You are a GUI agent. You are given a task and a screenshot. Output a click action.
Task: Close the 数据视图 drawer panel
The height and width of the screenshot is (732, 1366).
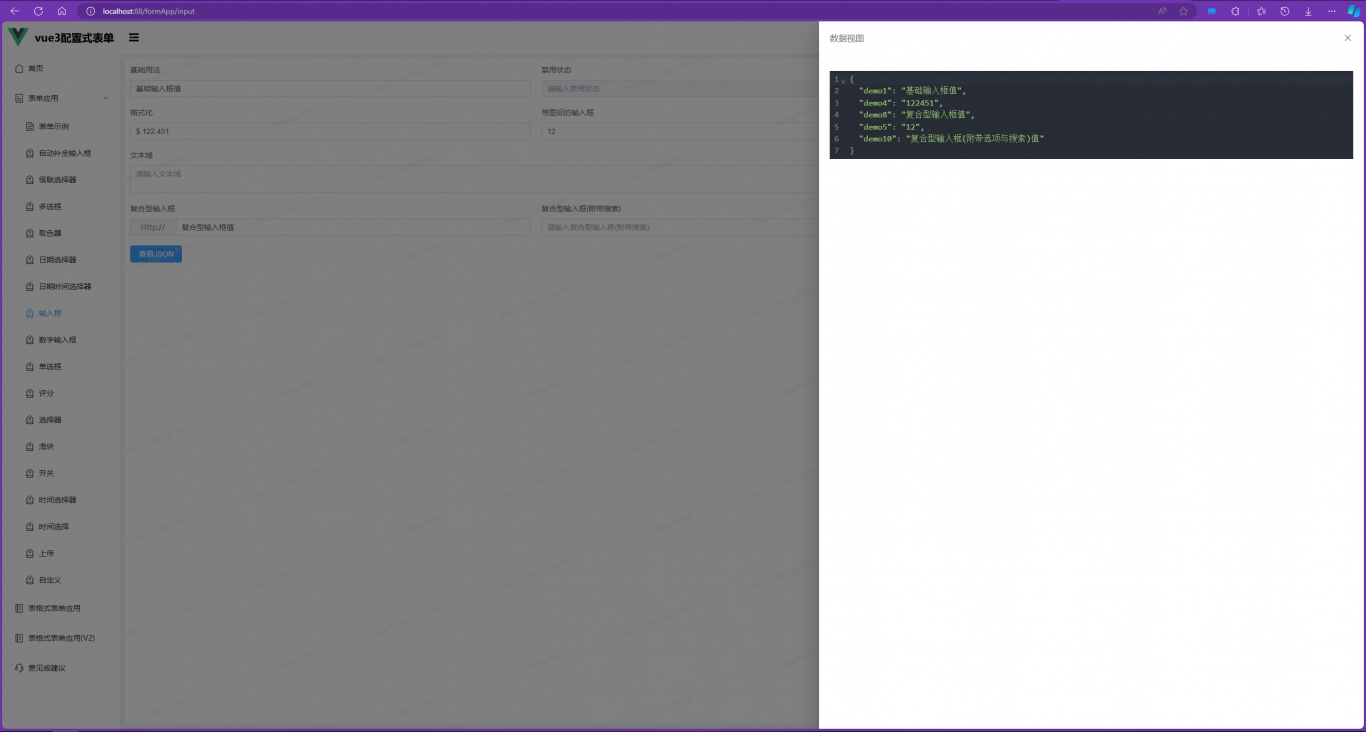(1347, 38)
